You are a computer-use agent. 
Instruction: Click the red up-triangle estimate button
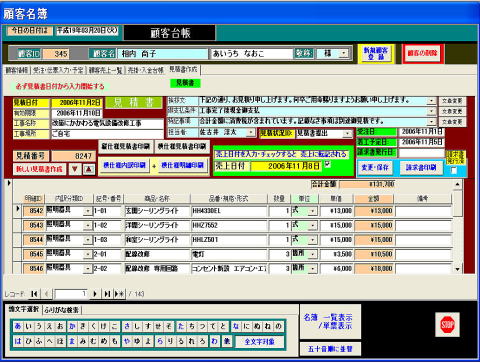click(x=89, y=169)
